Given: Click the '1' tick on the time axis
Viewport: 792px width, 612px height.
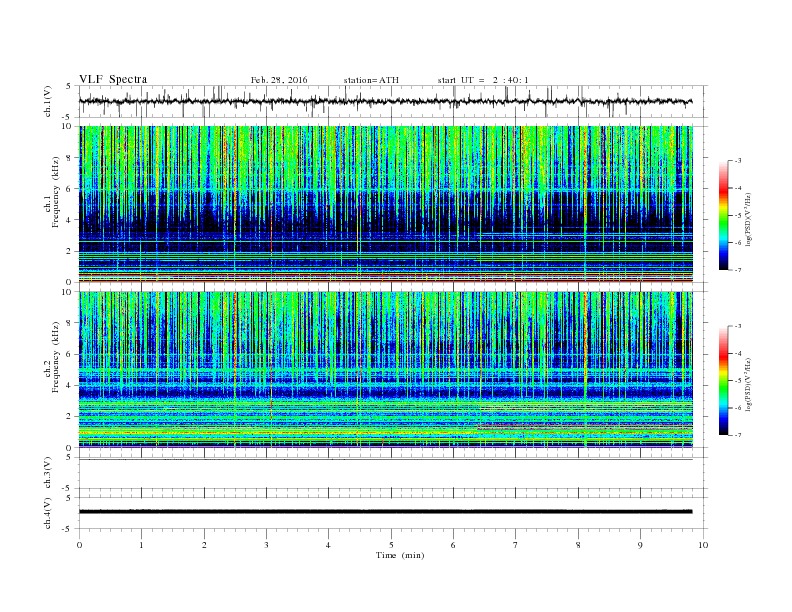Looking at the screenshot, I should pos(141,545).
